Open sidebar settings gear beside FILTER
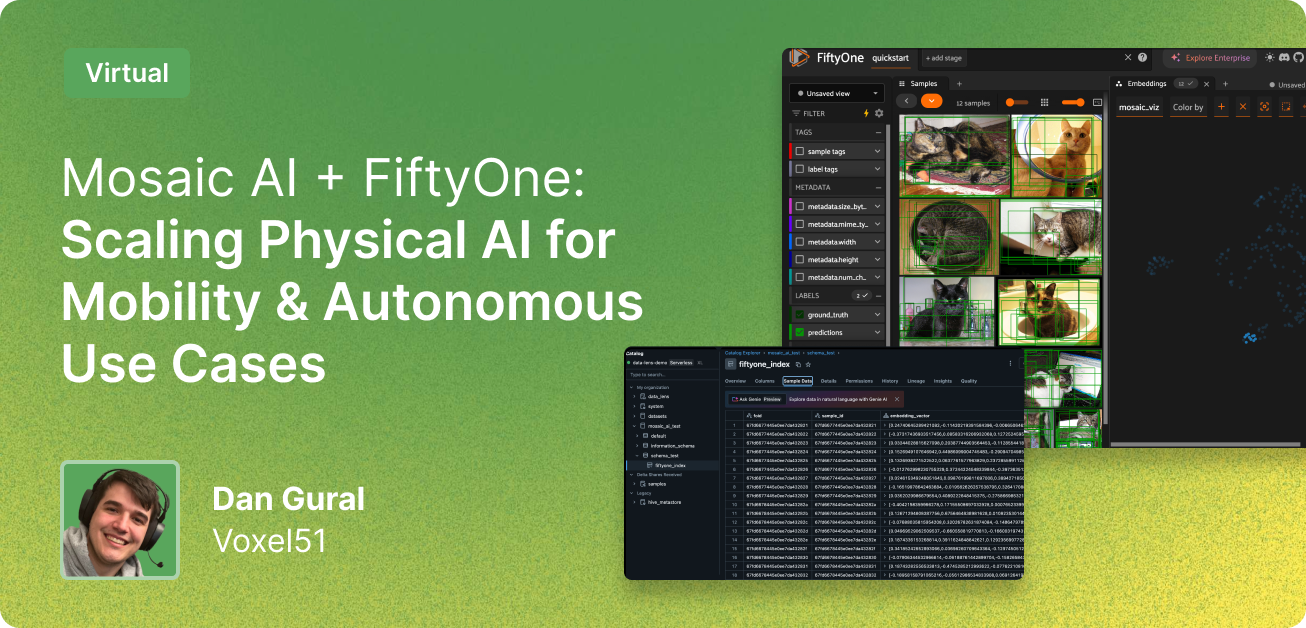Viewport: 1306px width, 628px height. click(879, 113)
